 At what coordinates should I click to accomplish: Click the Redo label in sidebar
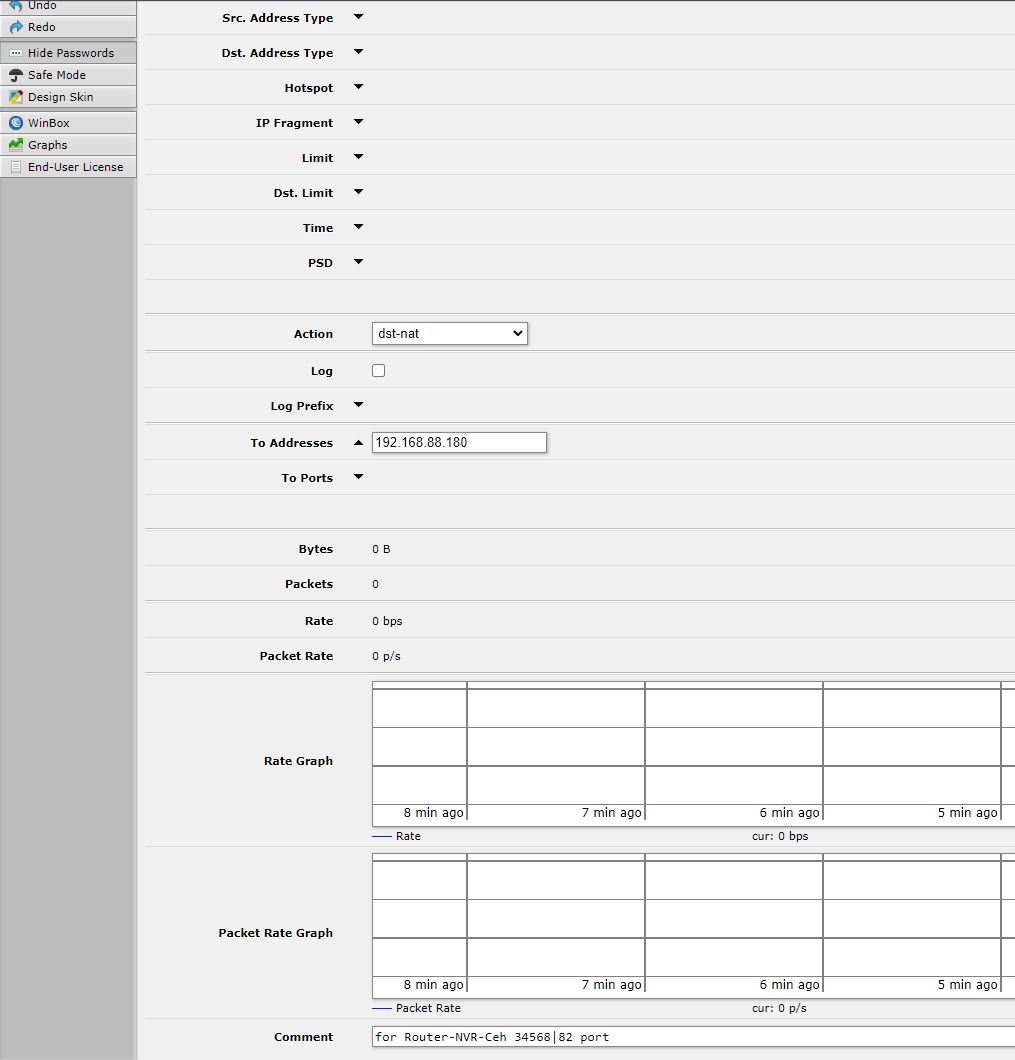pos(42,27)
